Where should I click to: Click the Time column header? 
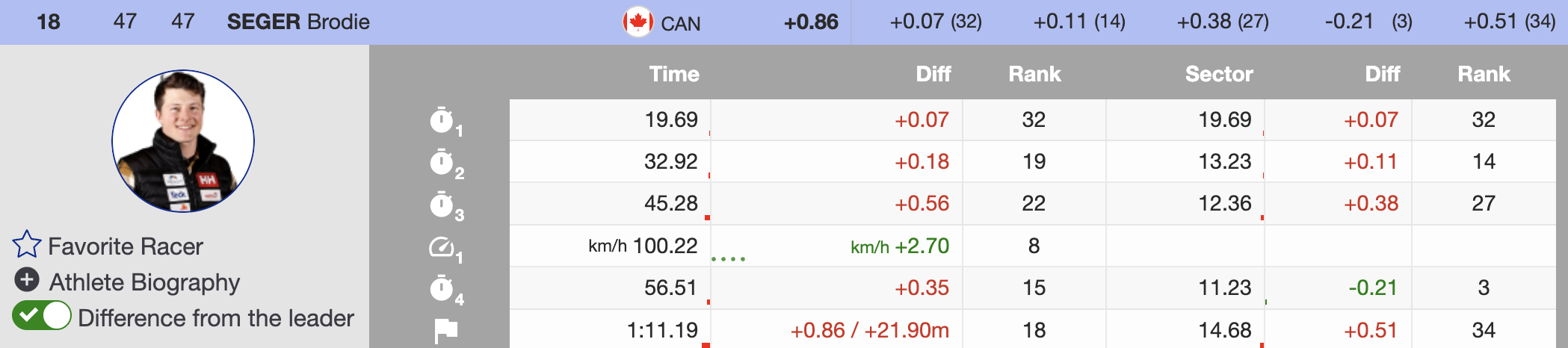click(x=673, y=74)
